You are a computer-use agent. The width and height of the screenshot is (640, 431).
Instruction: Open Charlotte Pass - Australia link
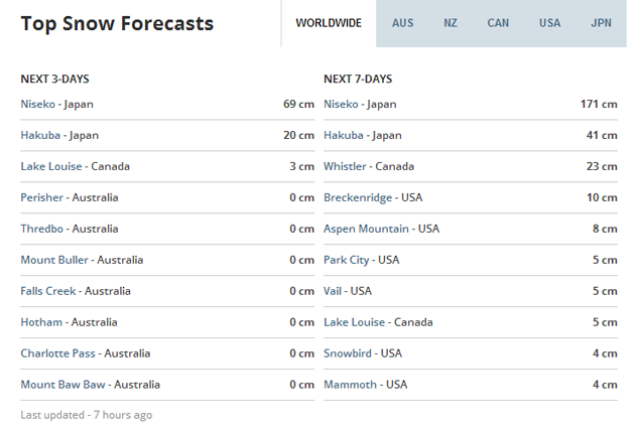pyautogui.click(x=85, y=353)
